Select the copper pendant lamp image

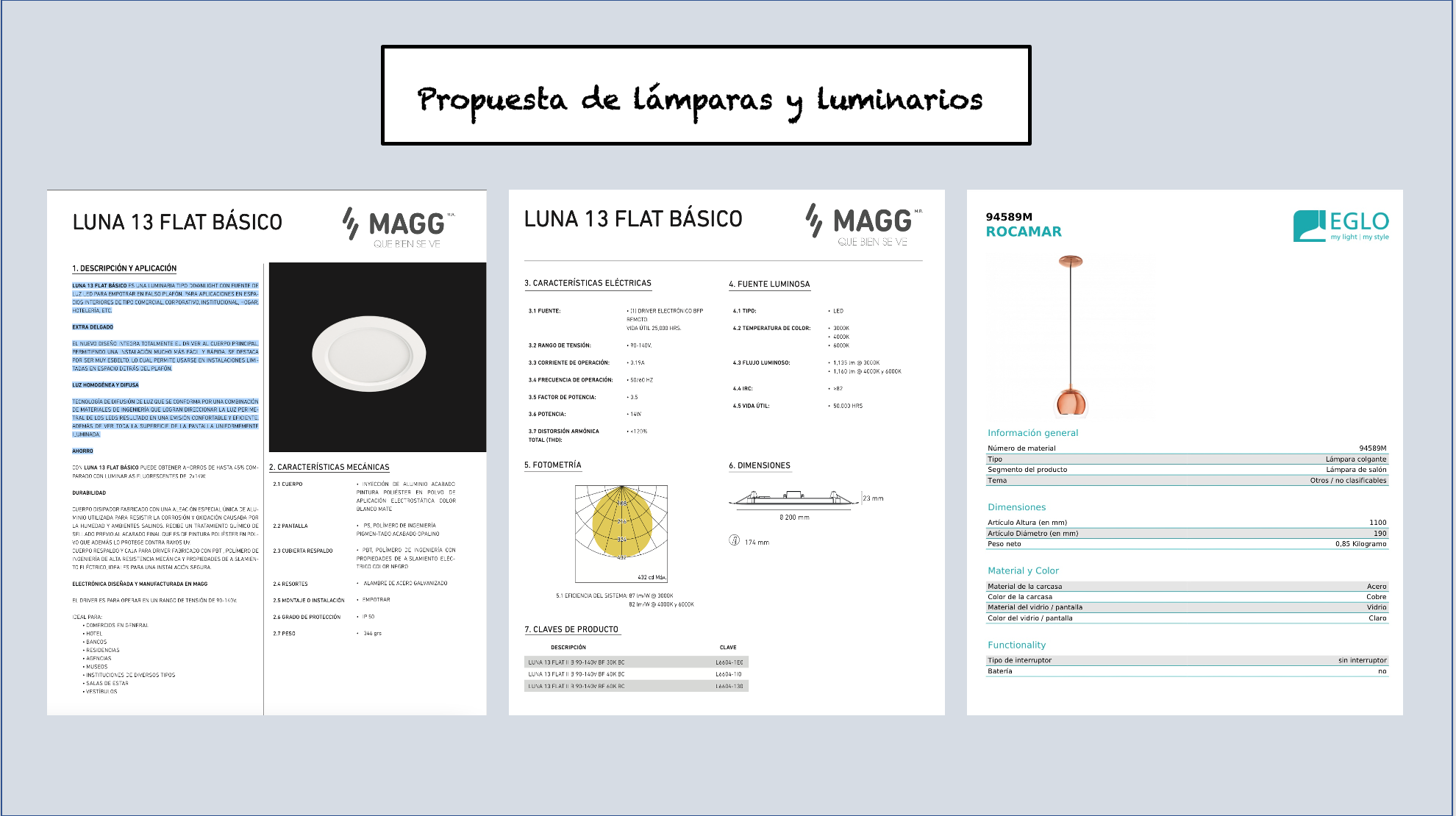coord(1071,336)
